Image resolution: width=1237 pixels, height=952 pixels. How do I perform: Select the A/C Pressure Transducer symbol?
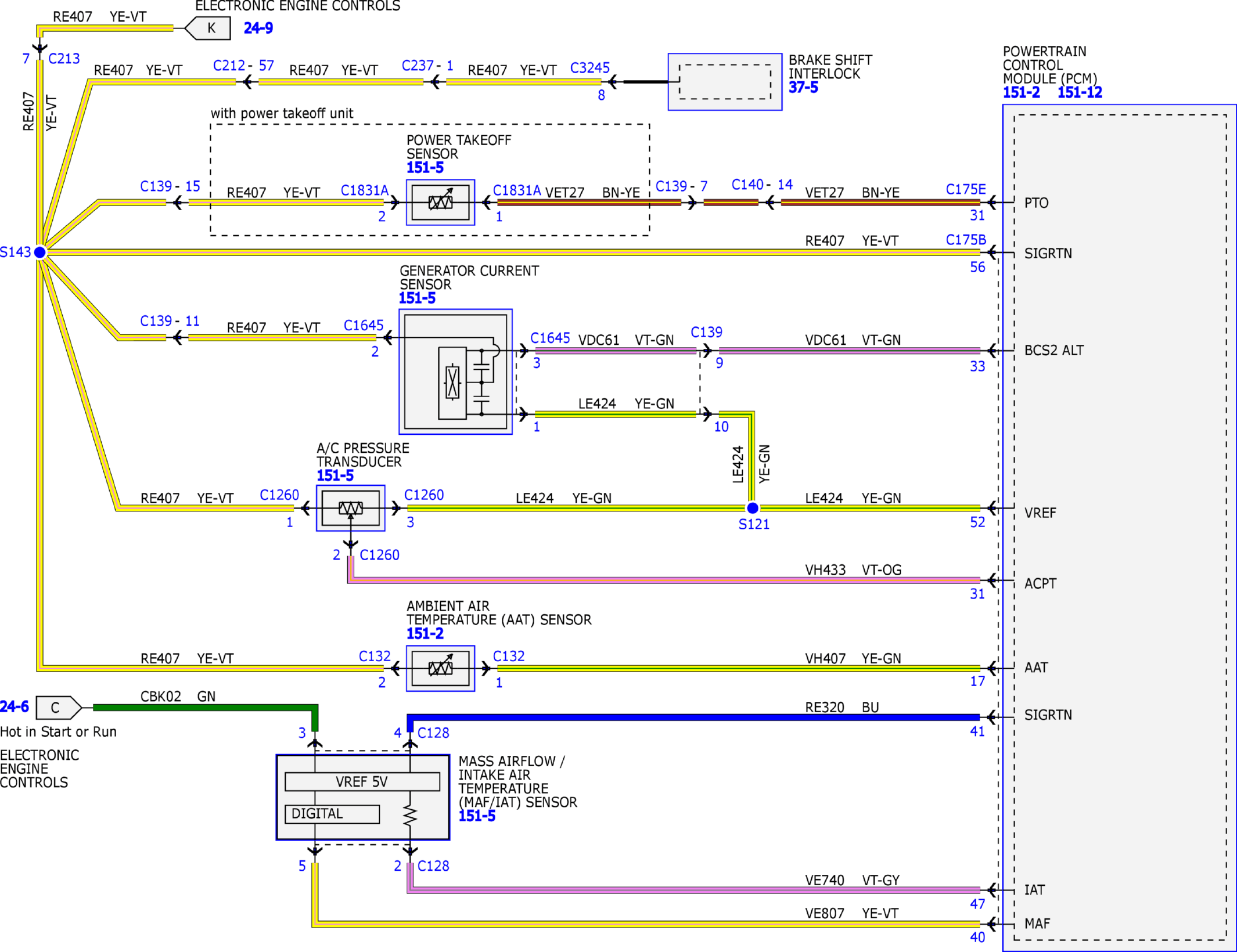click(350, 508)
